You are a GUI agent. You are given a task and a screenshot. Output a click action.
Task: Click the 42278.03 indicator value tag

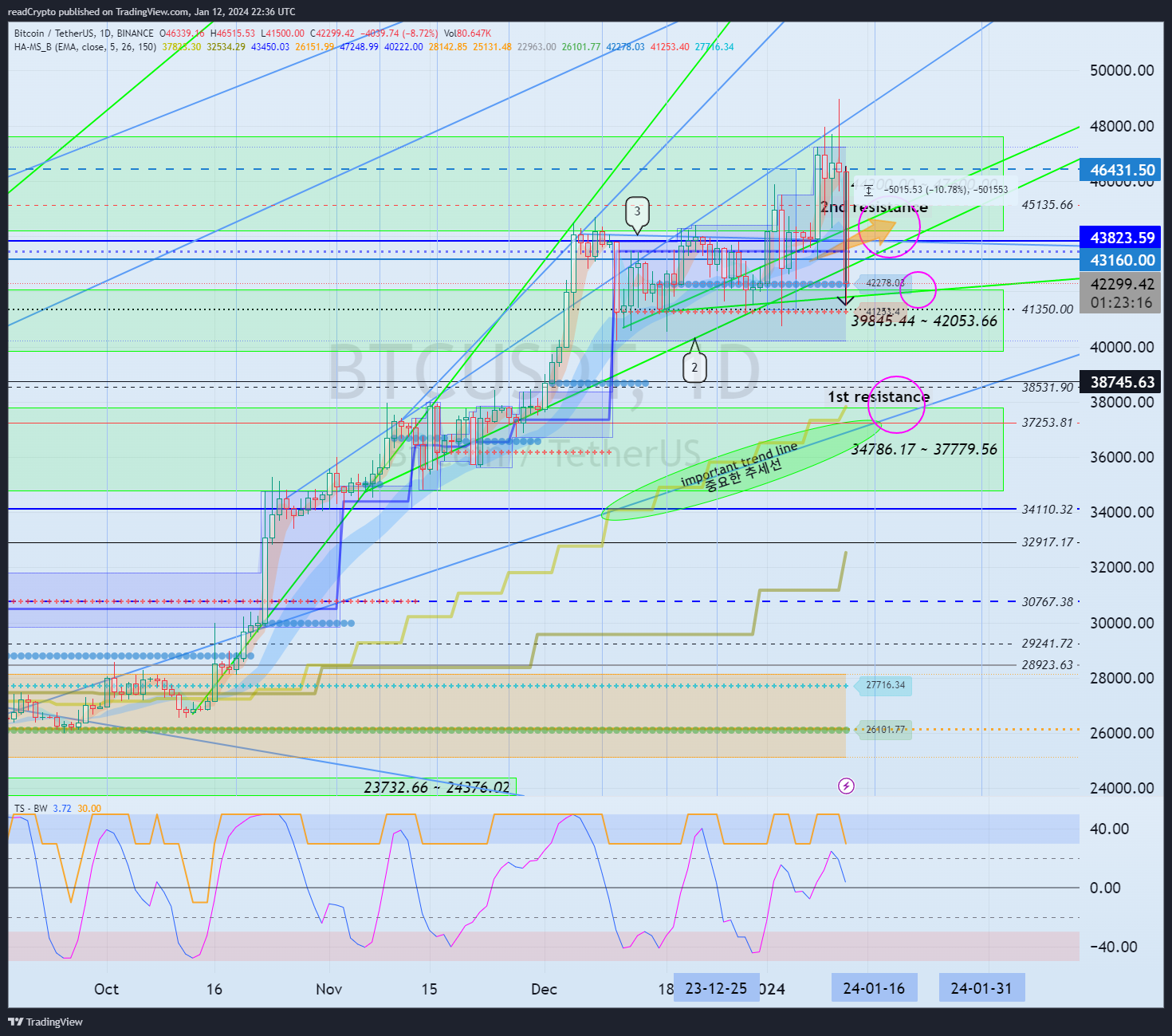click(x=885, y=283)
